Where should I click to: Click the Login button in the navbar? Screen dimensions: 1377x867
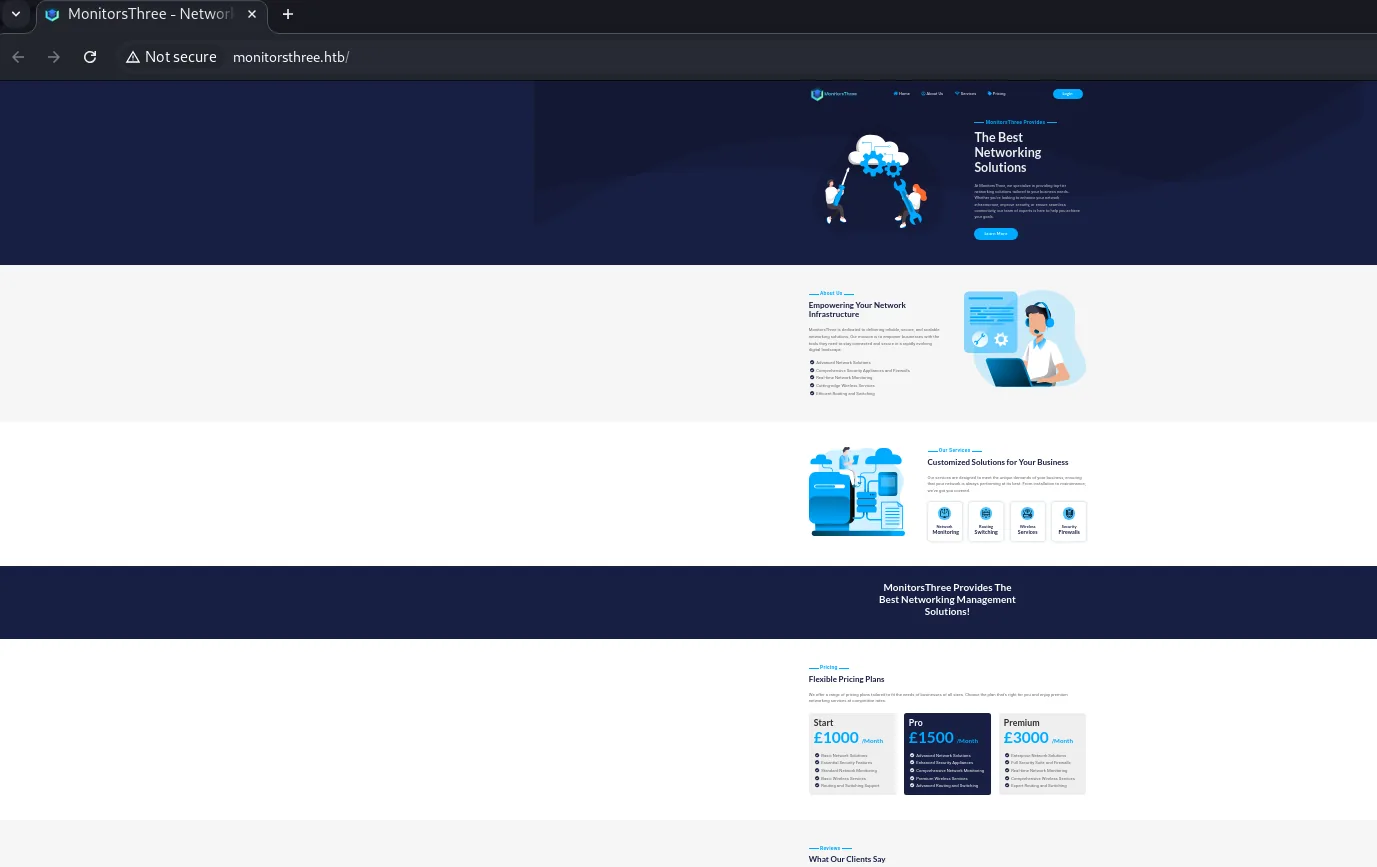[1068, 94]
